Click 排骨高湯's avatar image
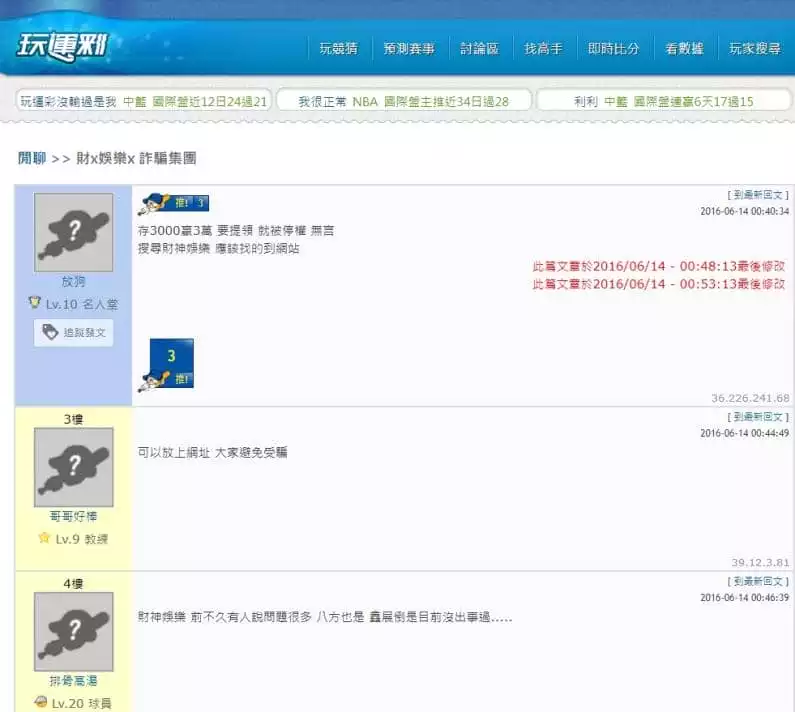The height and width of the screenshot is (712, 795). 74,631
